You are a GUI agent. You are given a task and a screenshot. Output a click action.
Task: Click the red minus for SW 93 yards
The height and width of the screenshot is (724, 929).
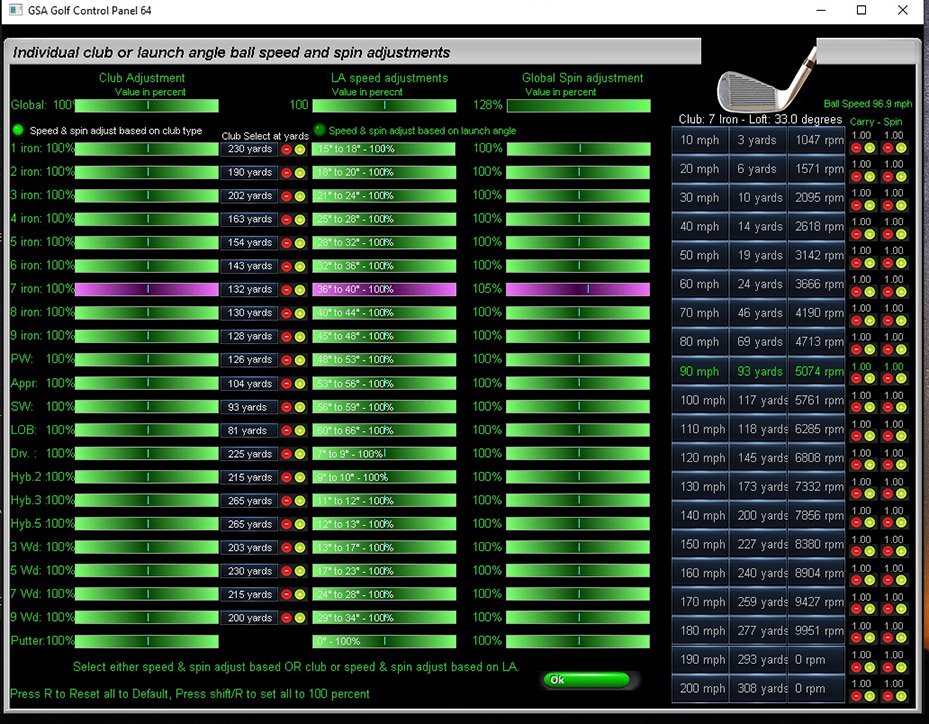[x=286, y=407]
